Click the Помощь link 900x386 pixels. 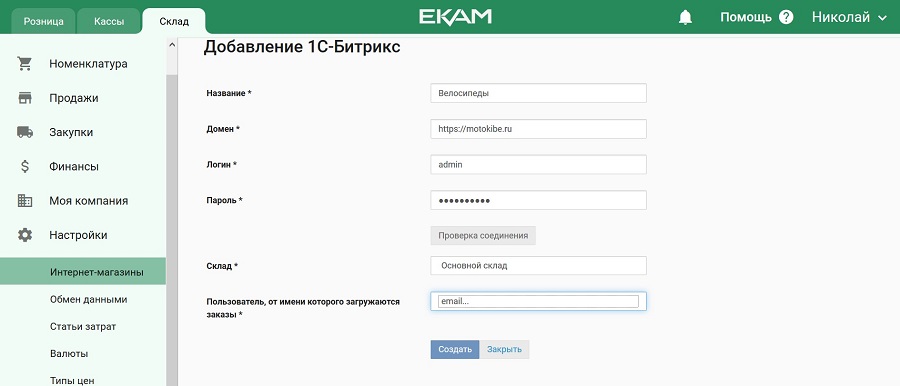tap(746, 17)
